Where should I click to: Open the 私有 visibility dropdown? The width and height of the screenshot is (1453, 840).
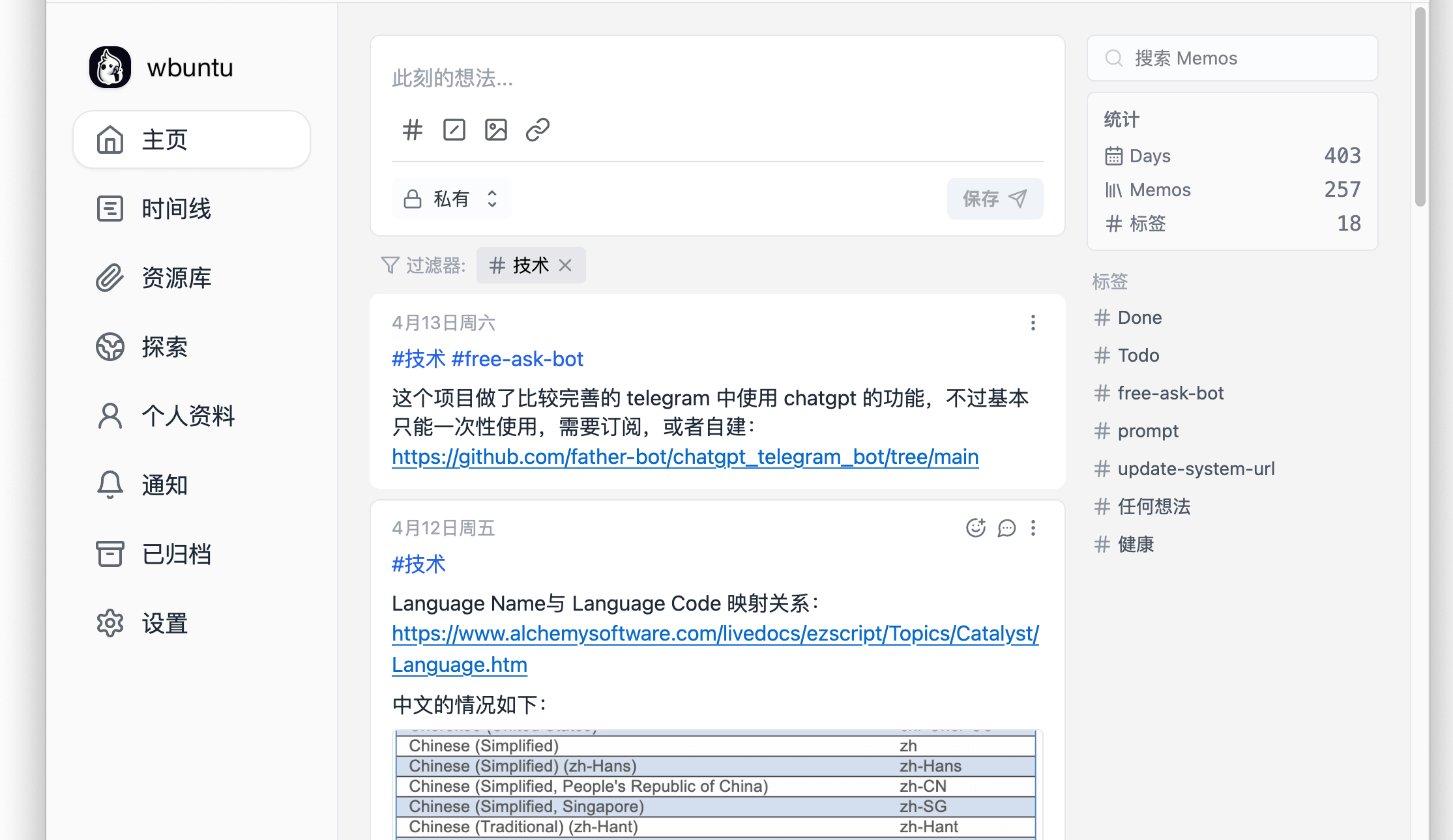[x=451, y=199]
